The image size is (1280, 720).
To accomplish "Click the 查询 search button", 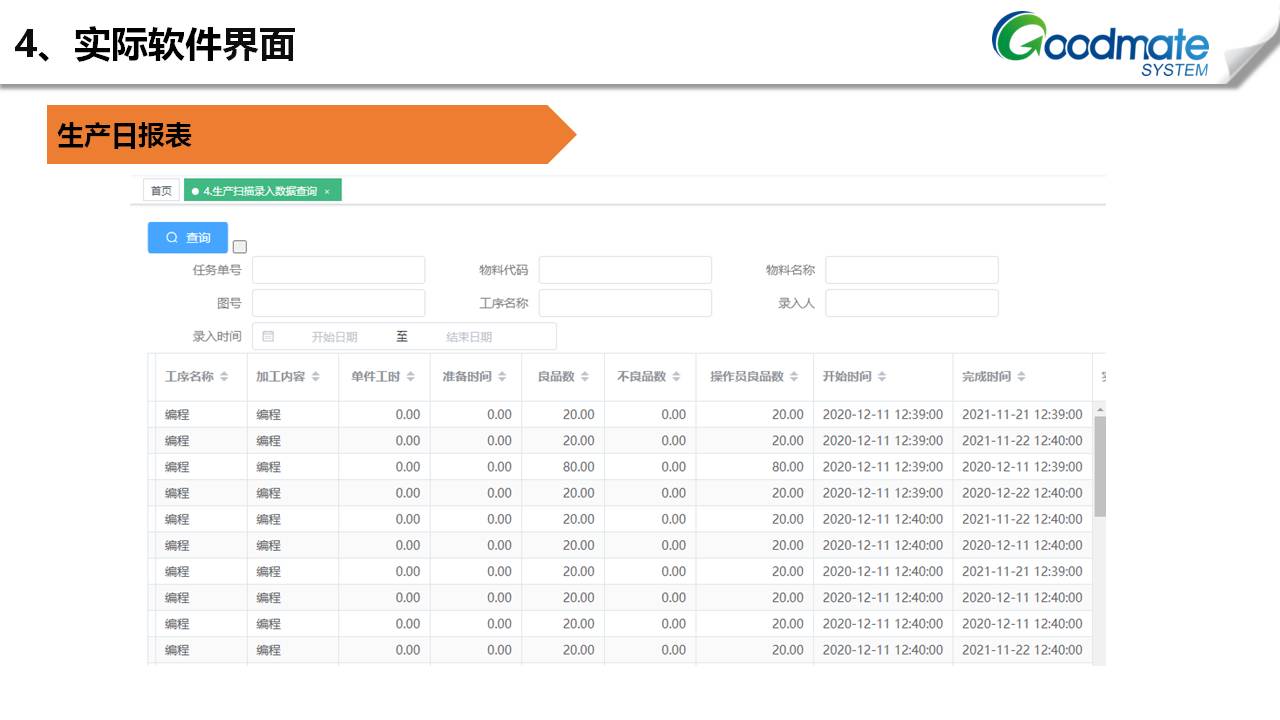I will [188, 237].
